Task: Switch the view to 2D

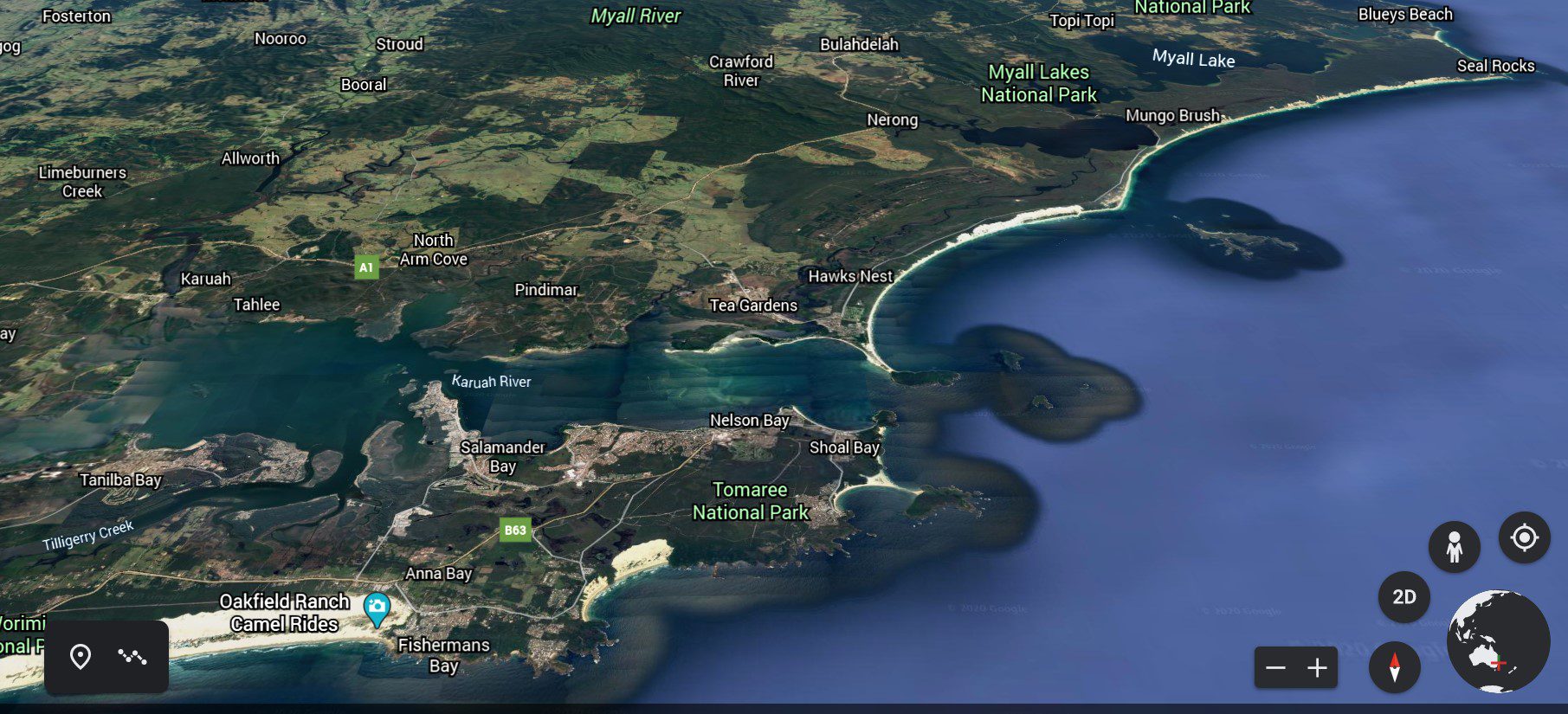Action: pyautogui.click(x=1404, y=596)
